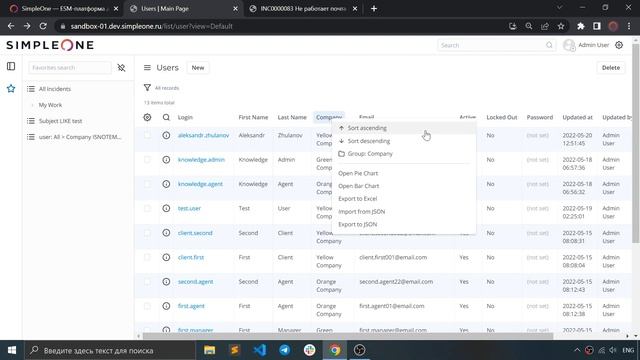Open the sidebar panel toggle icon

[11, 66]
